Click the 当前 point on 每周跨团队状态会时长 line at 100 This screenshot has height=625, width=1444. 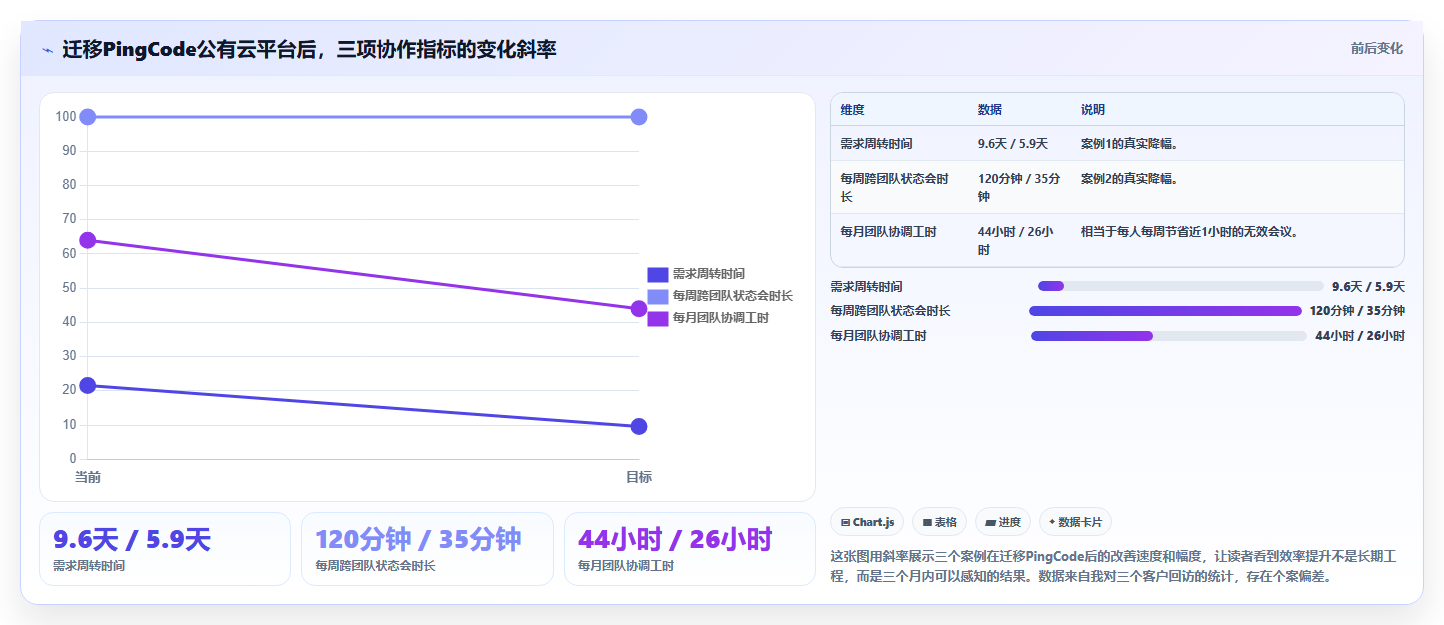87,117
